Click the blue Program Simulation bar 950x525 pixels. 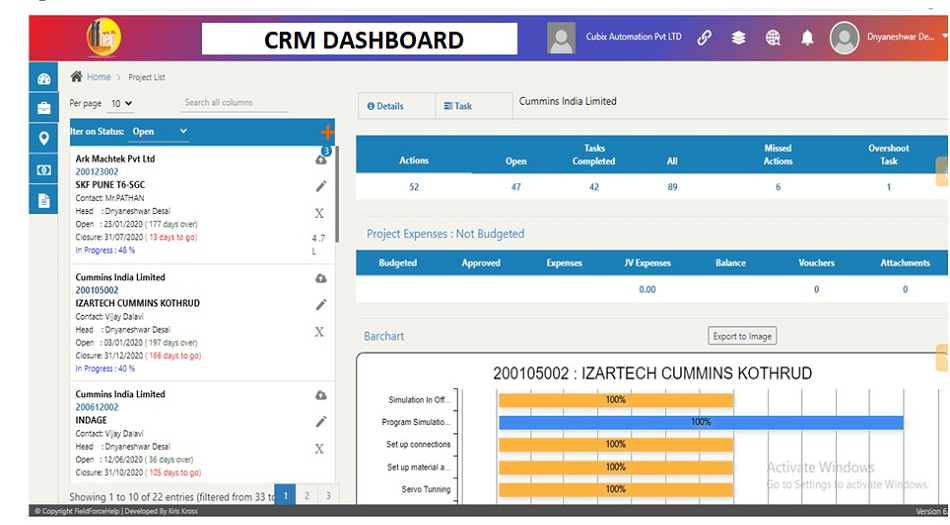(x=701, y=422)
